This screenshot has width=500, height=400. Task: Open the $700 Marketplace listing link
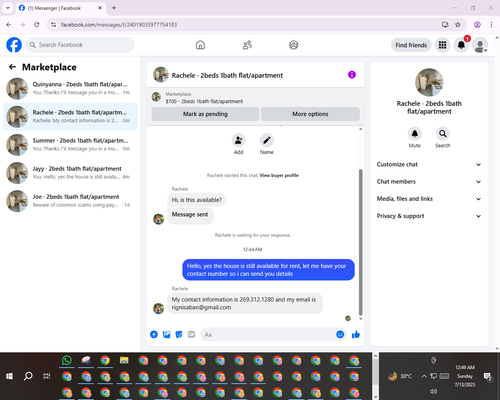204,101
